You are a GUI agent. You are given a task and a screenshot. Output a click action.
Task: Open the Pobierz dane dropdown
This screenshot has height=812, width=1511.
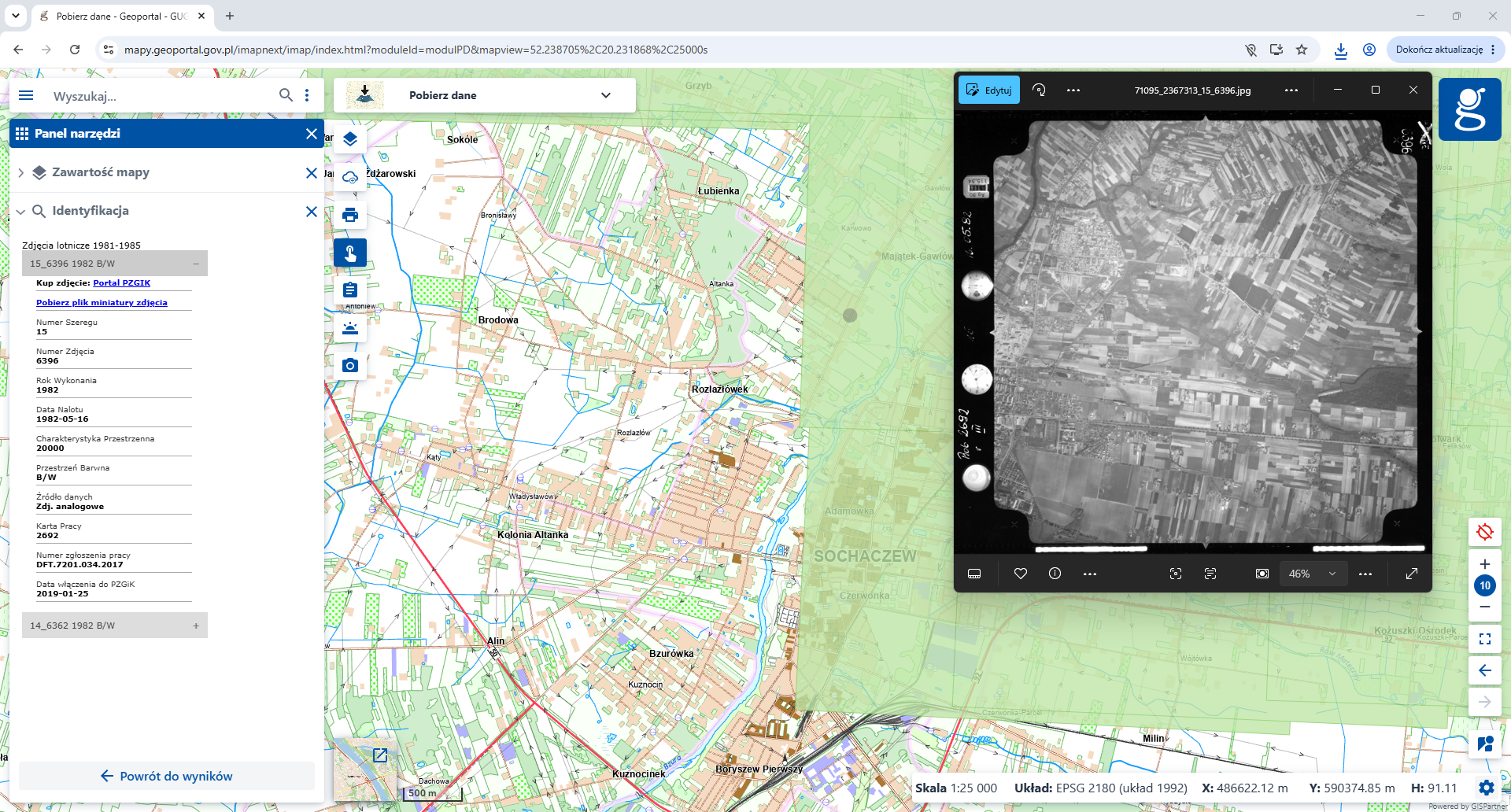[485, 95]
